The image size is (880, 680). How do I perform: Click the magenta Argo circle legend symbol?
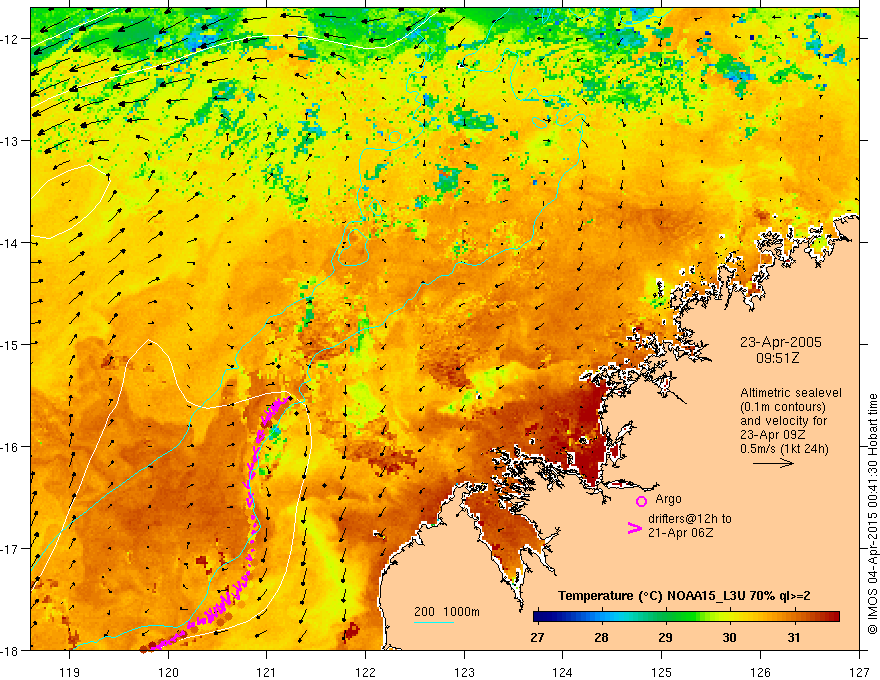point(641,501)
